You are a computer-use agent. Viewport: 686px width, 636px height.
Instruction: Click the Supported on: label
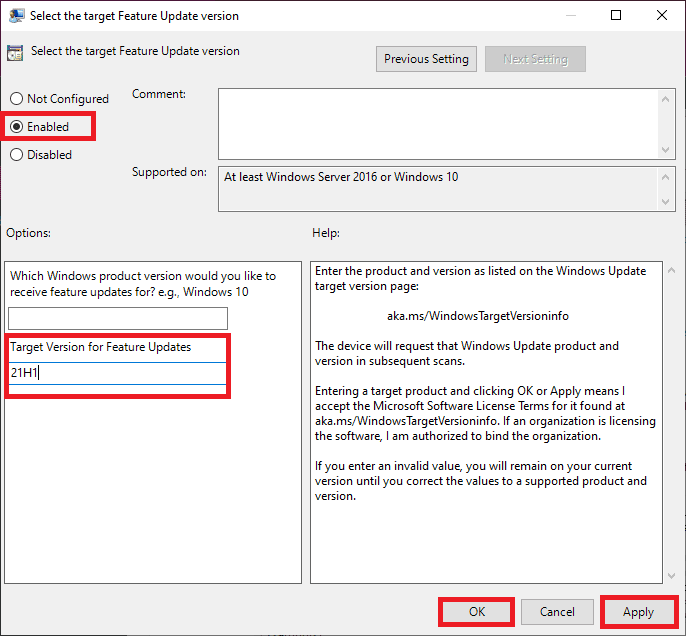169,172
